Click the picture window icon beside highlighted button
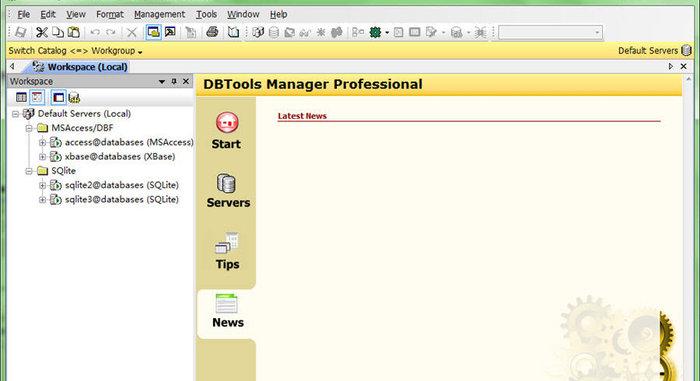This screenshot has width=700, height=381. 170,32
